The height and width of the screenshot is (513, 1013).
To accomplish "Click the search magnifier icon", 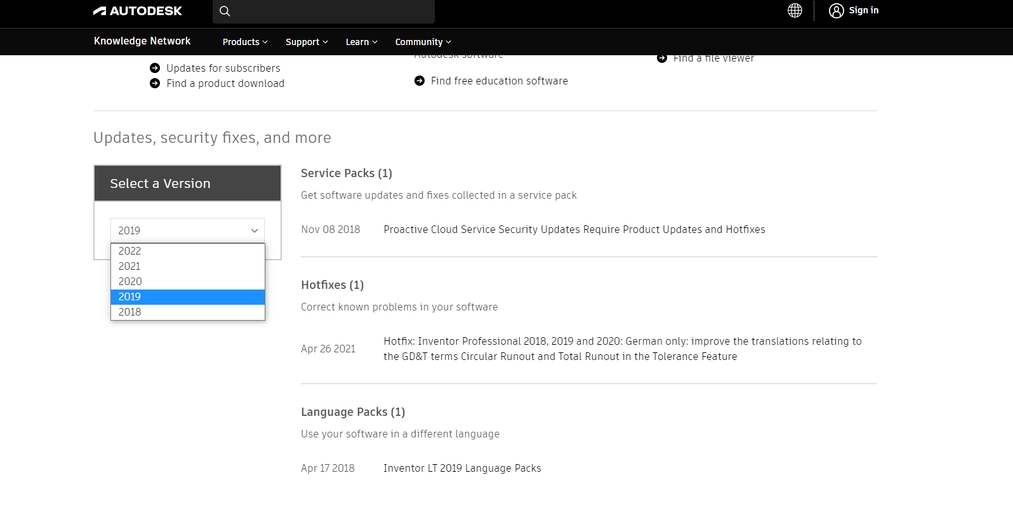I will 225,11.
